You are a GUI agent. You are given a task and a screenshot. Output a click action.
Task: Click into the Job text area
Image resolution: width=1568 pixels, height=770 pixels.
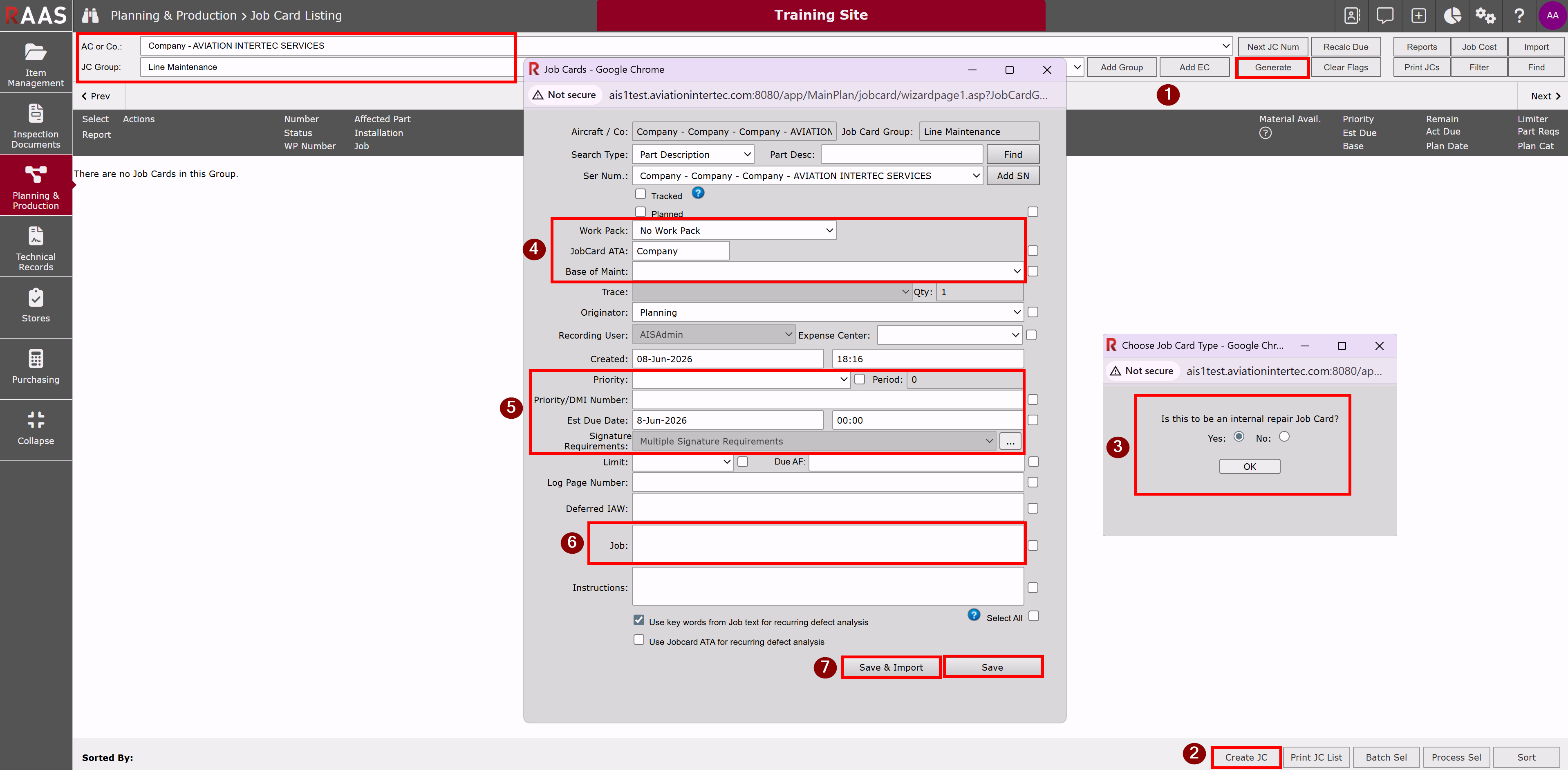pyautogui.click(x=828, y=545)
